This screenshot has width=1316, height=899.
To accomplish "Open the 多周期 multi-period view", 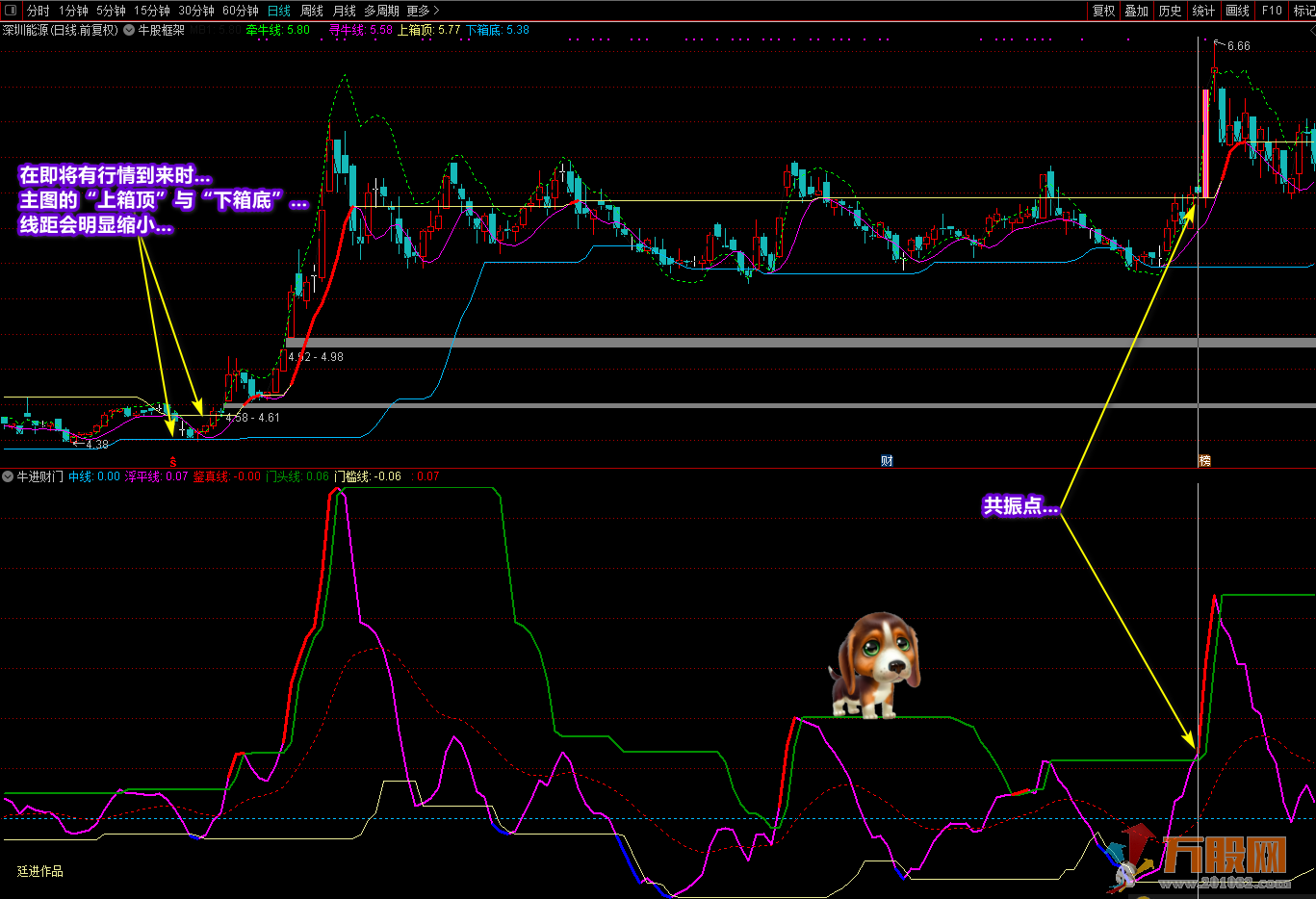I will pos(381,11).
